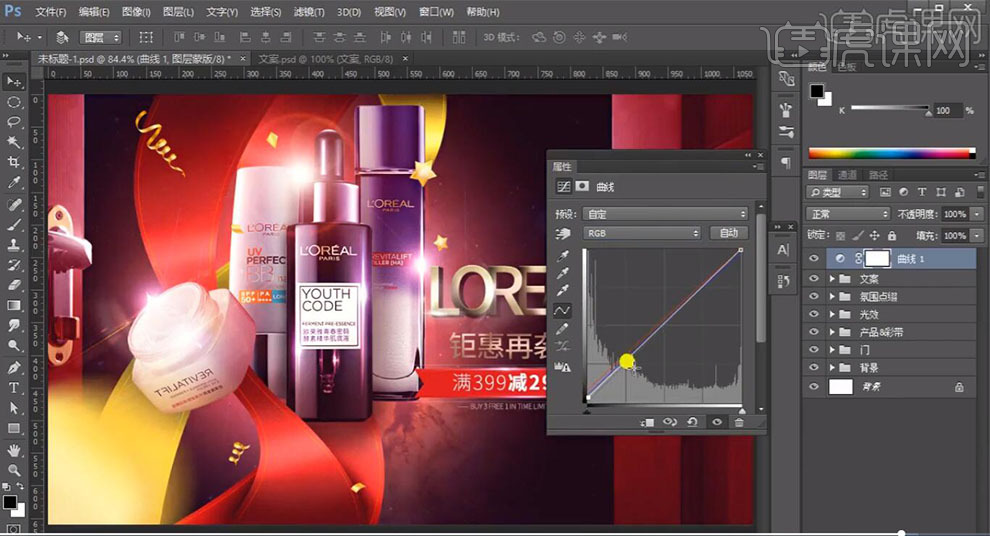The width and height of the screenshot is (990, 536).
Task: Open the 滤镜(T) menu
Action: (309, 12)
